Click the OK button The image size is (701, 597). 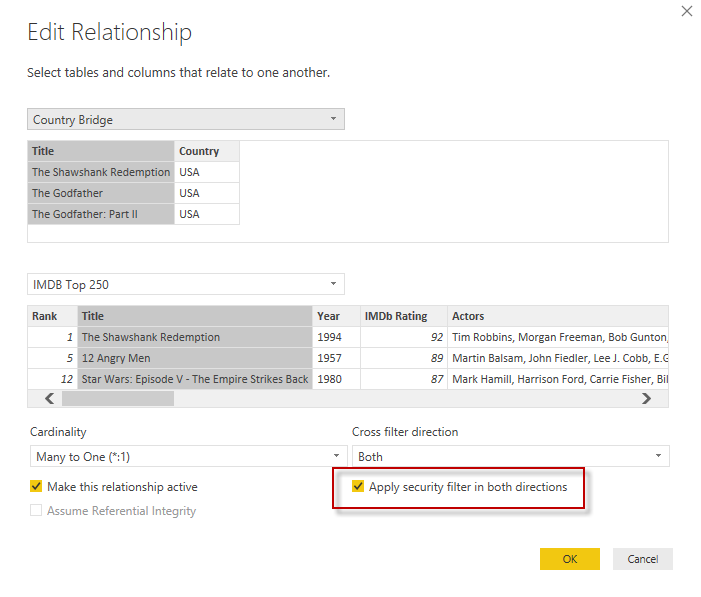pos(570,559)
